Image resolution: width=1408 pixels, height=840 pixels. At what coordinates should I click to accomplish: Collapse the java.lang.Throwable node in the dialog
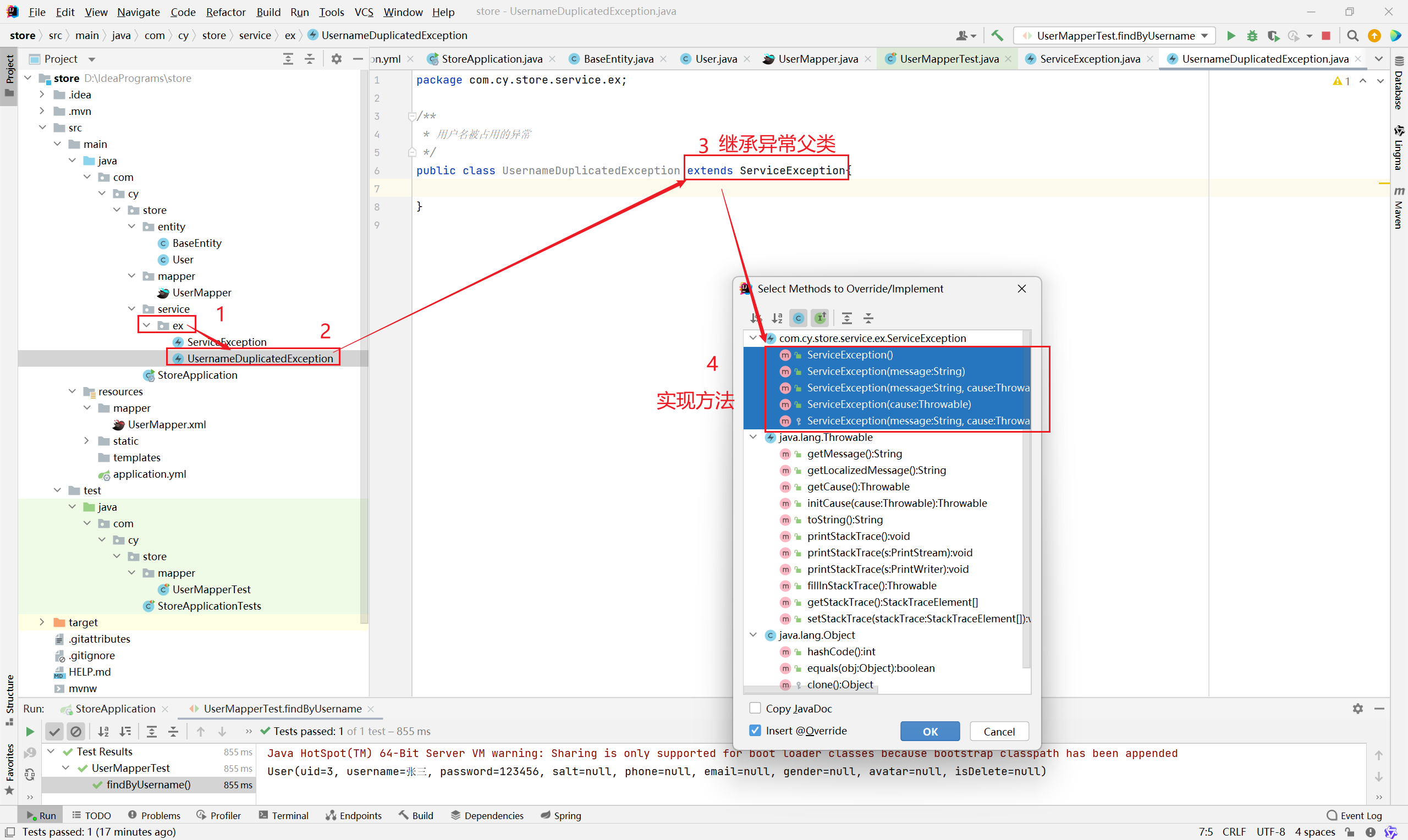pyautogui.click(x=753, y=437)
